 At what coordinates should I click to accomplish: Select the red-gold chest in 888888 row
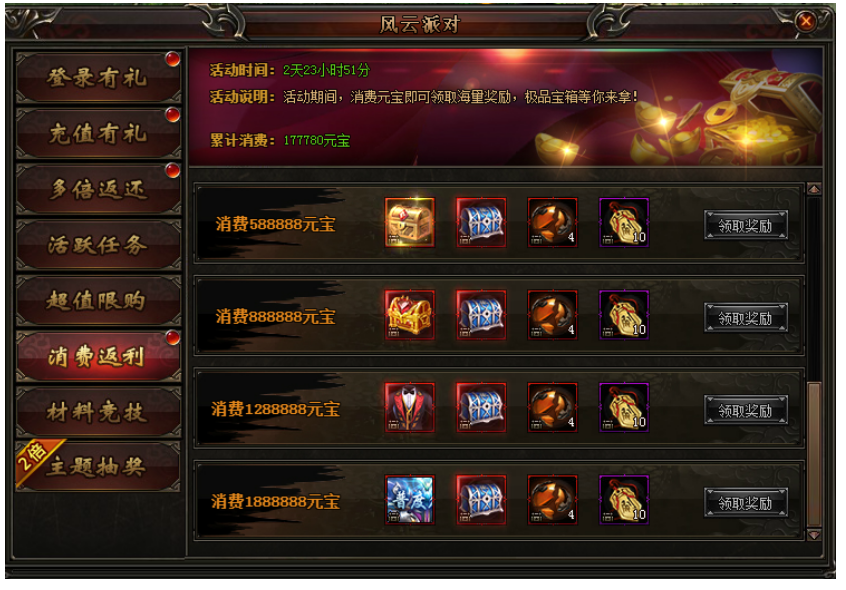click(x=410, y=315)
